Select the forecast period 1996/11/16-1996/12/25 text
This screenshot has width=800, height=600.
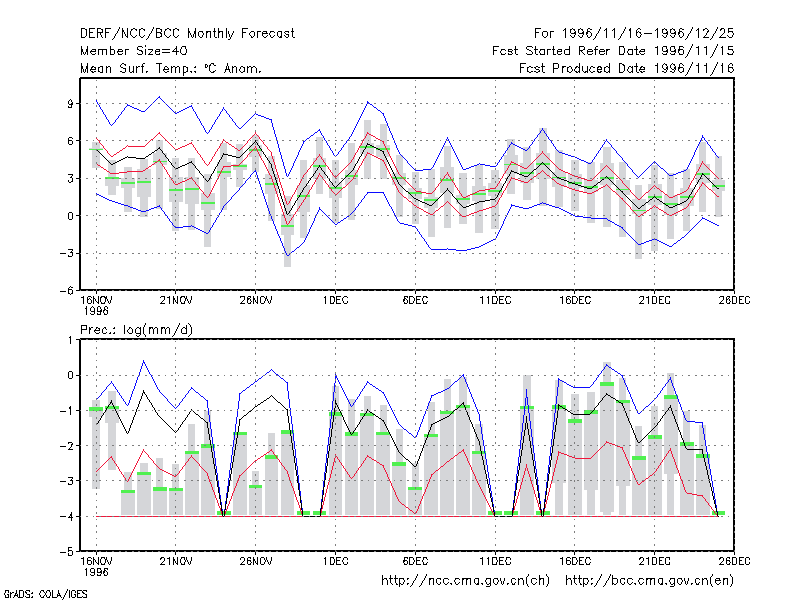pyautogui.click(x=634, y=34)
